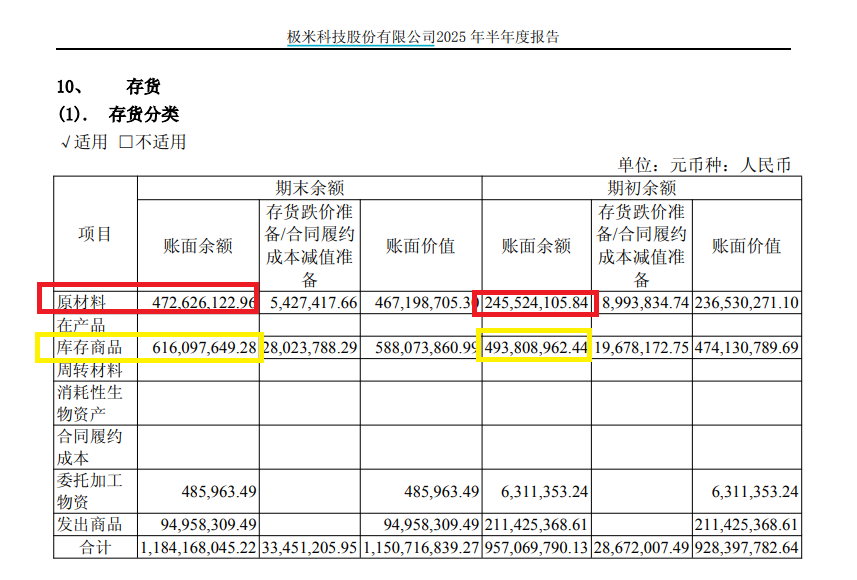The width and height of the screenshot is (857, 580).
Task: Click ending book balance 94,958,309.49 for 发出商品
Action: [x=208, y=525]
